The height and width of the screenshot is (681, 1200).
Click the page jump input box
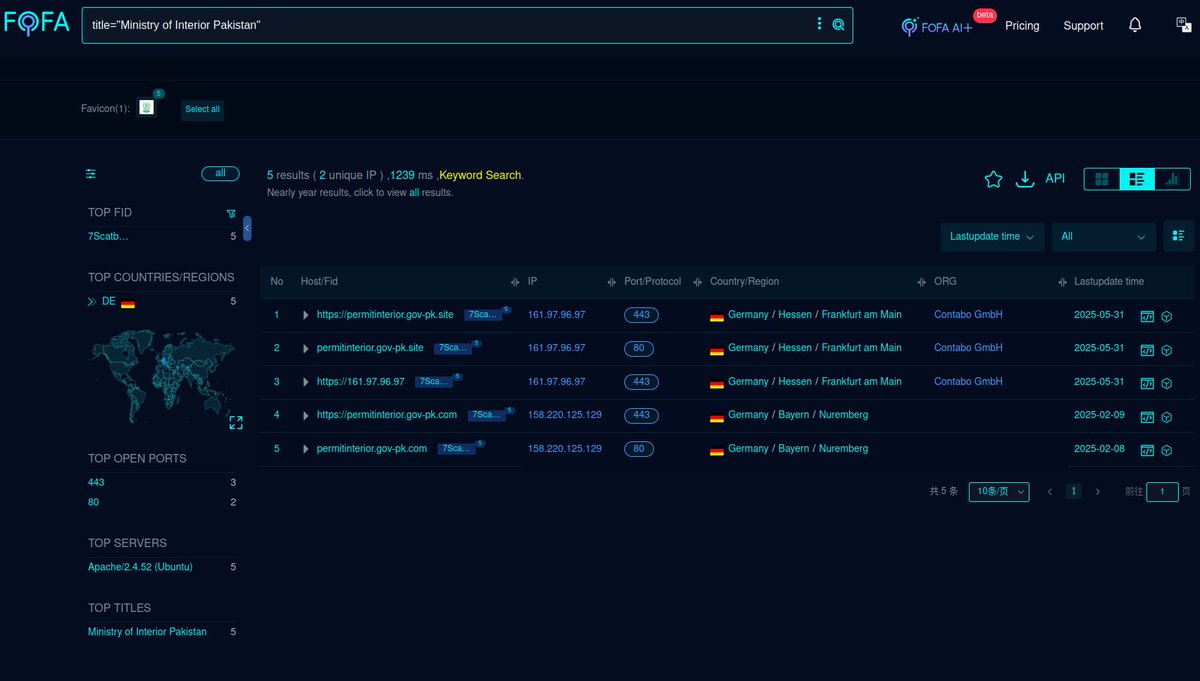1162,492
